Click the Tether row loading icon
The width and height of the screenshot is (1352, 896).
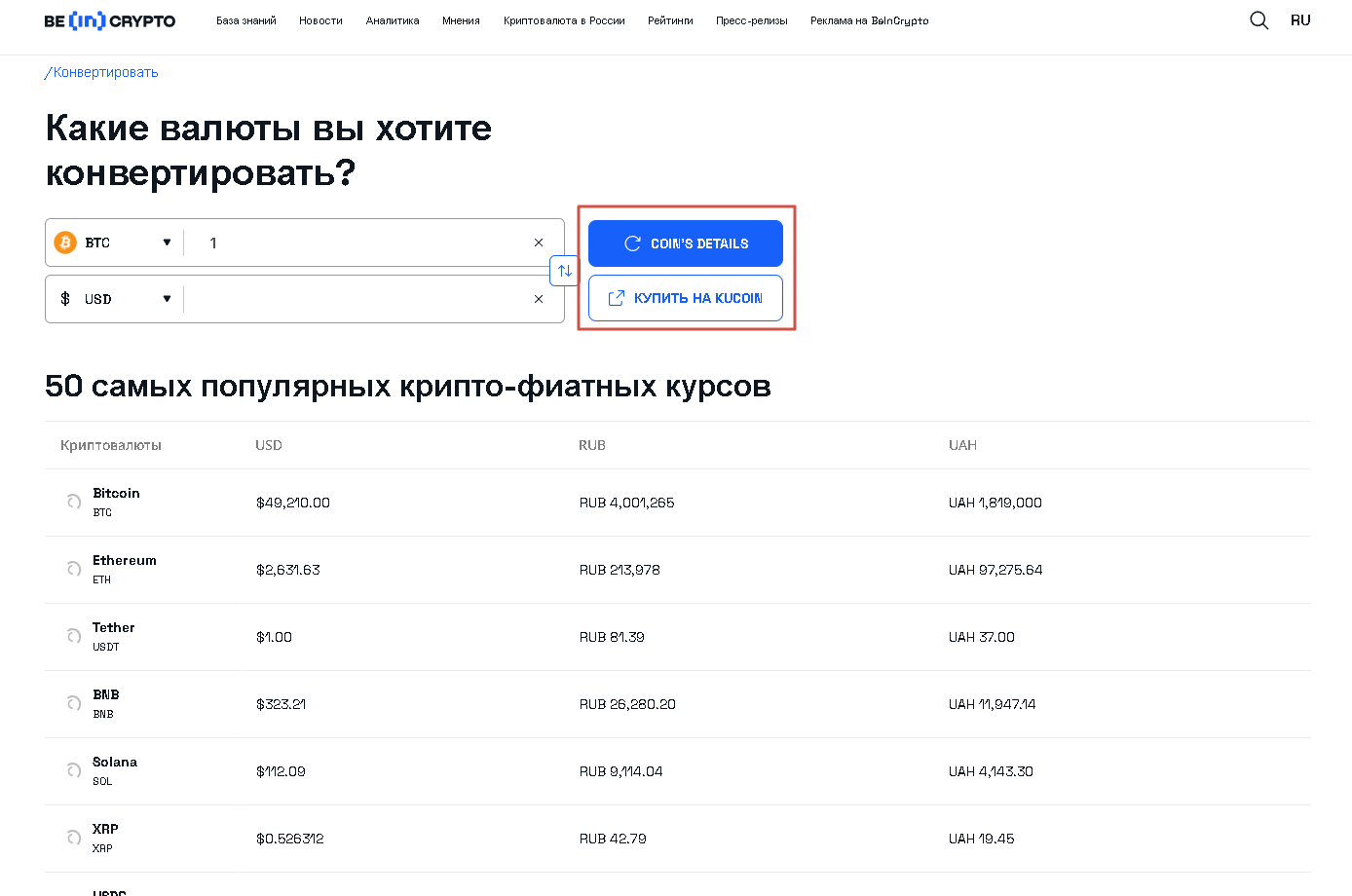coord(74,636)
